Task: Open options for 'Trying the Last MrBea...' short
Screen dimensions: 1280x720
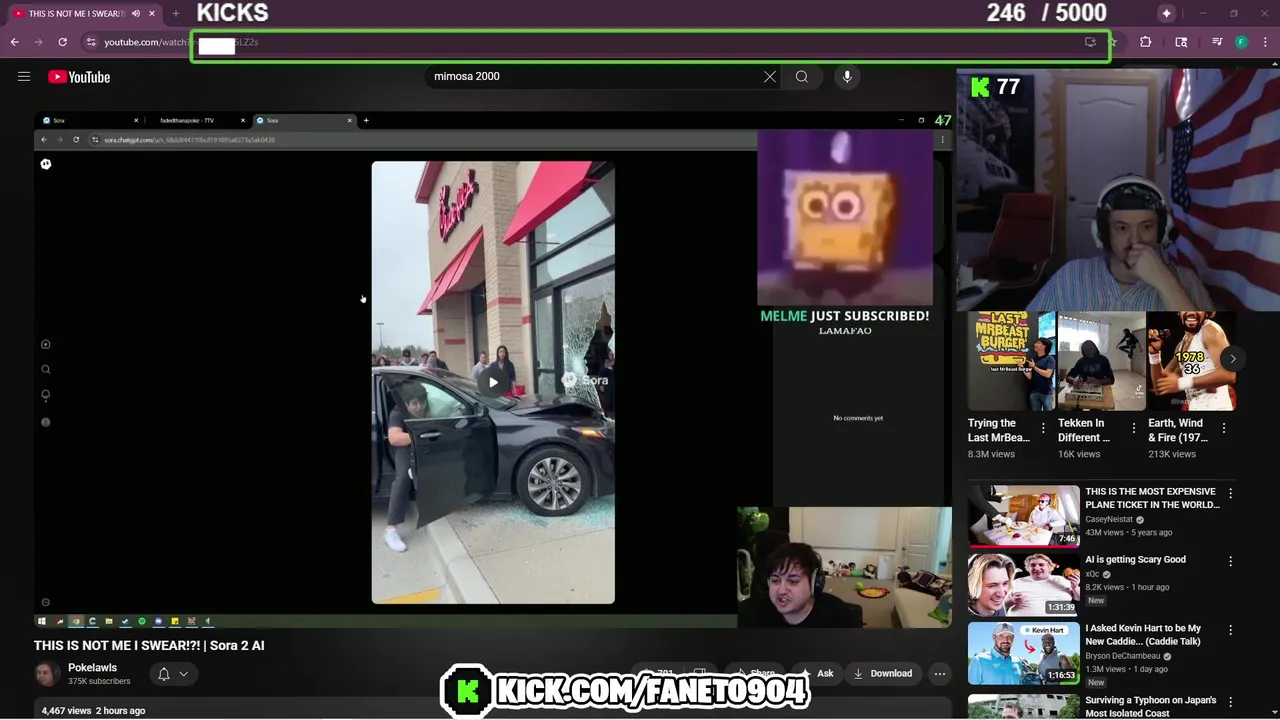Action: (1043, 428)
